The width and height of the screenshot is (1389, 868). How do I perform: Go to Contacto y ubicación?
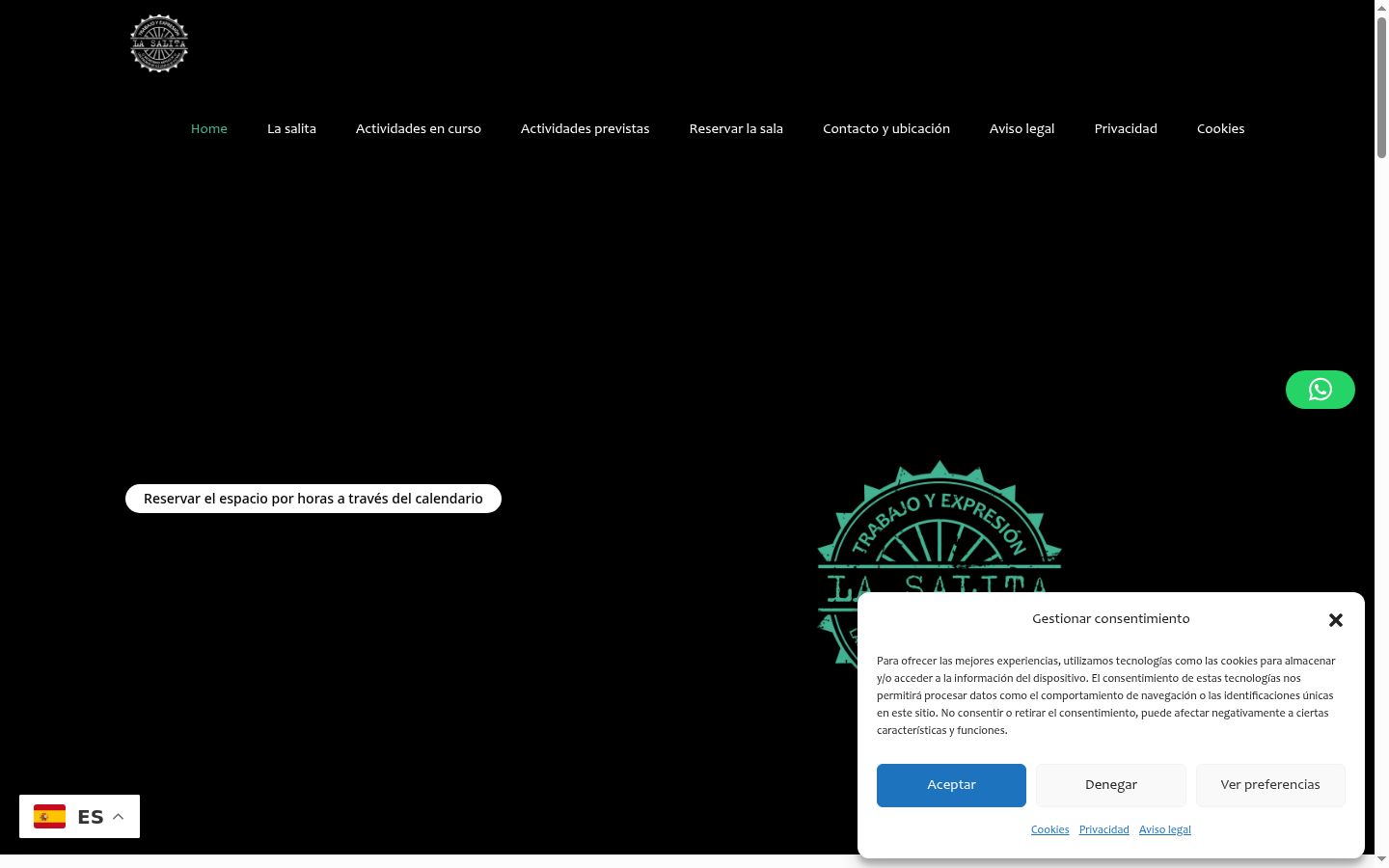click(x=886, y=128)
